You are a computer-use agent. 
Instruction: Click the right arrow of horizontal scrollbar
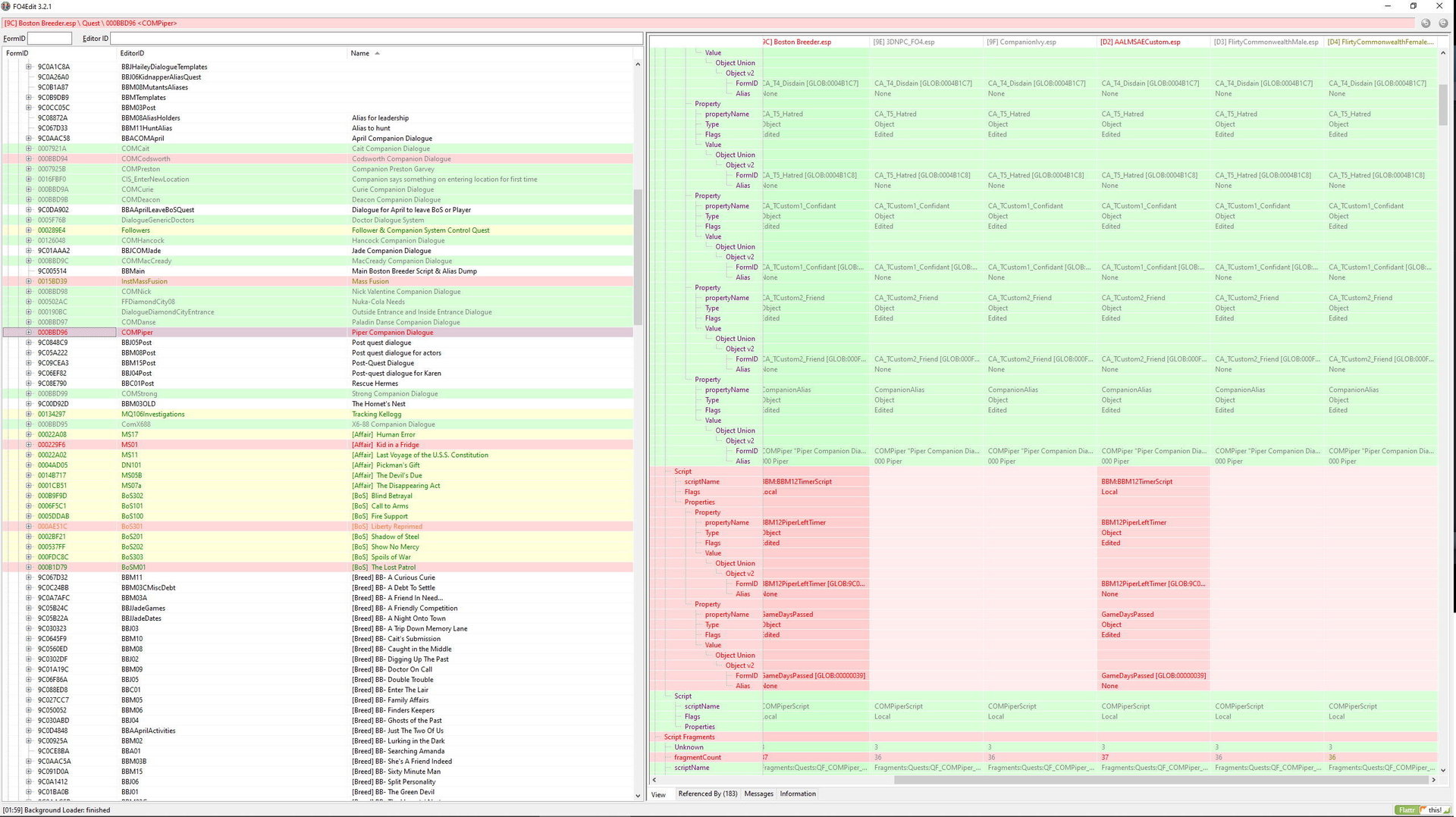coord(1432,779)
